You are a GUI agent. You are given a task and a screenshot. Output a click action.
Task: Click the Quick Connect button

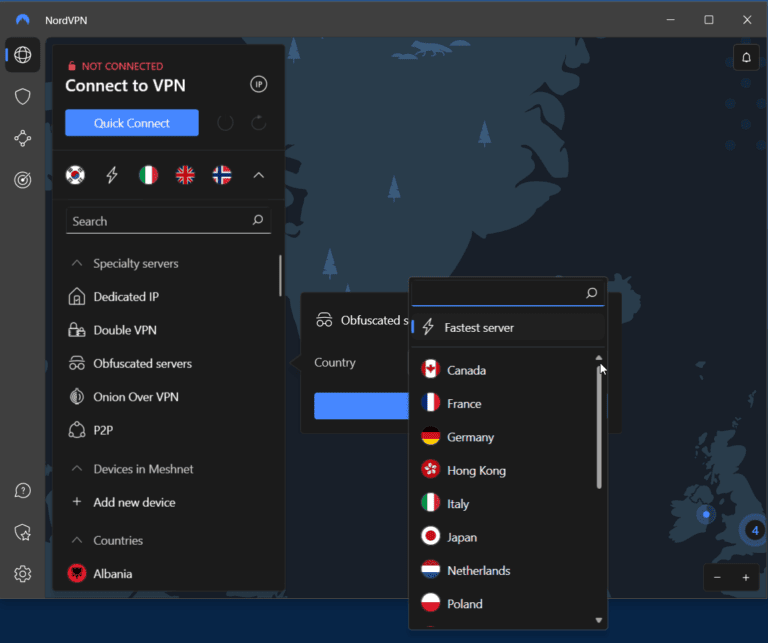pyautogui.click(x=132, y=122)
